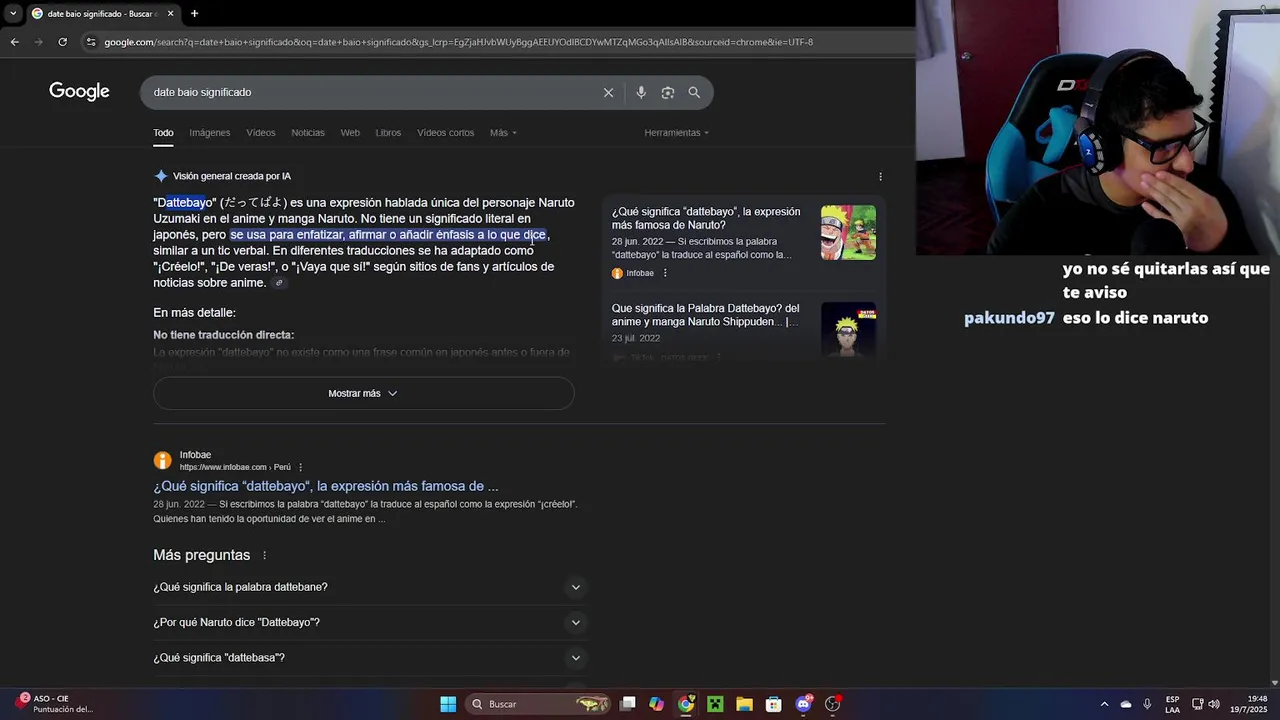This screenshot has height=720, width=1280.
Task: Open the Herramientas dropdown
Action: click(677, 133)
